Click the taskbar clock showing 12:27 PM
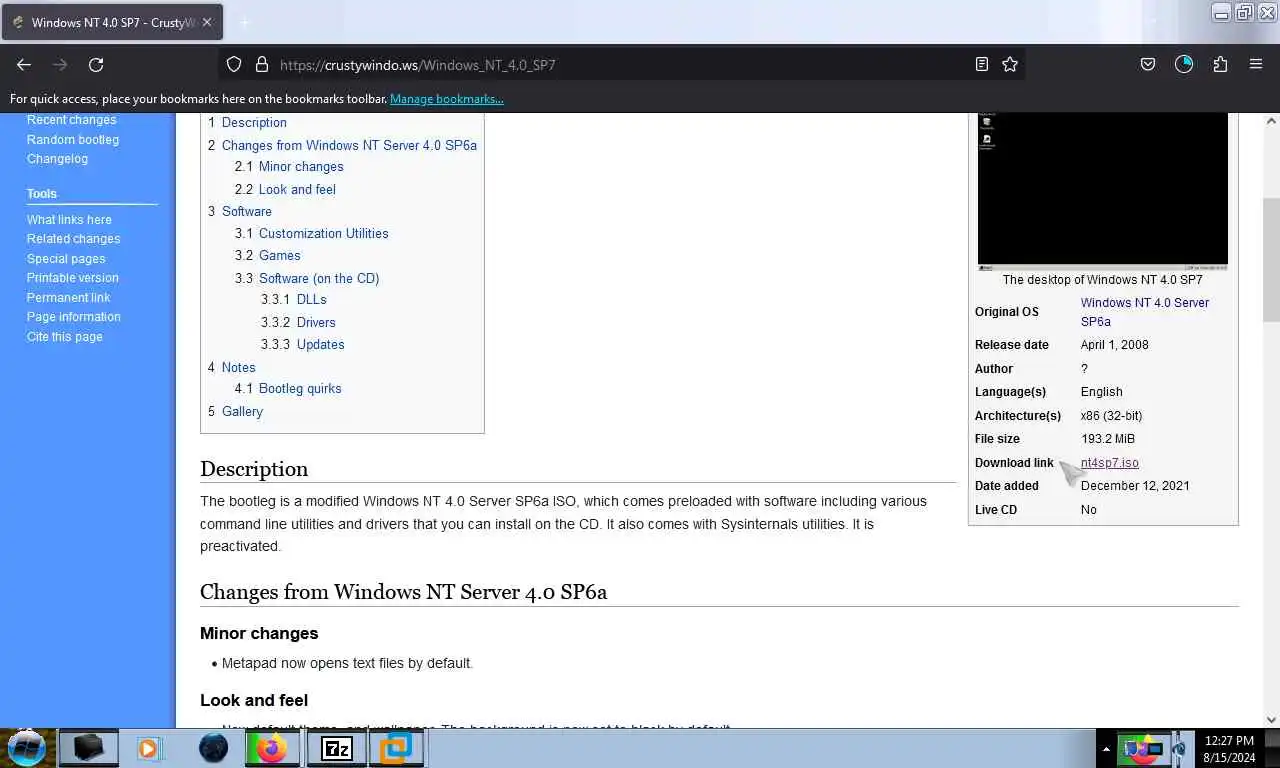Viewport: 1280px width, 768px height. 1229,748
